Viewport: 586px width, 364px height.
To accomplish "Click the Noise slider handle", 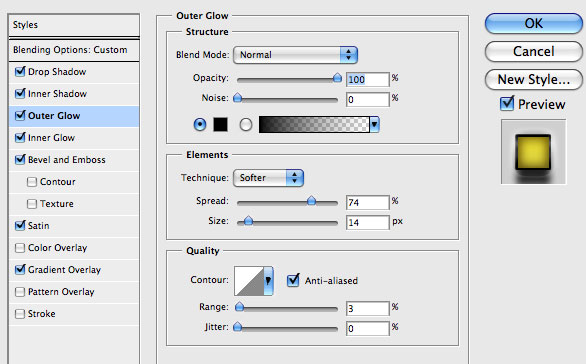I will tap(237, 98).
